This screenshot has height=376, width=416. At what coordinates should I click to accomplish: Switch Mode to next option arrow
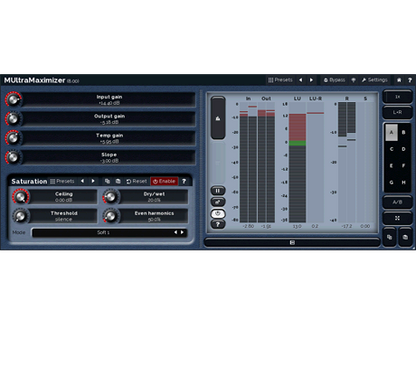182,232
